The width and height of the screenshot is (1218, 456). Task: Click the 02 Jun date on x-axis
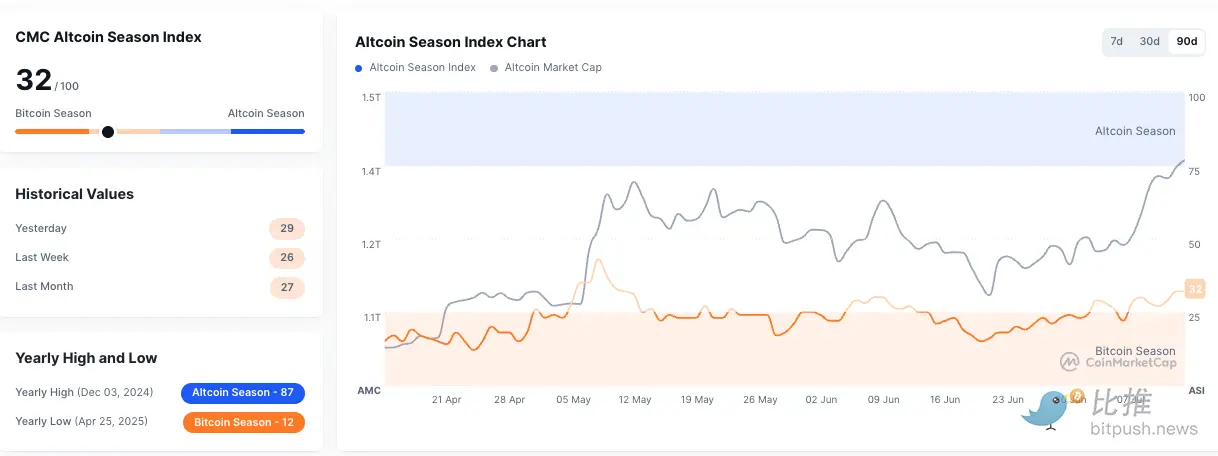[821, 400]
